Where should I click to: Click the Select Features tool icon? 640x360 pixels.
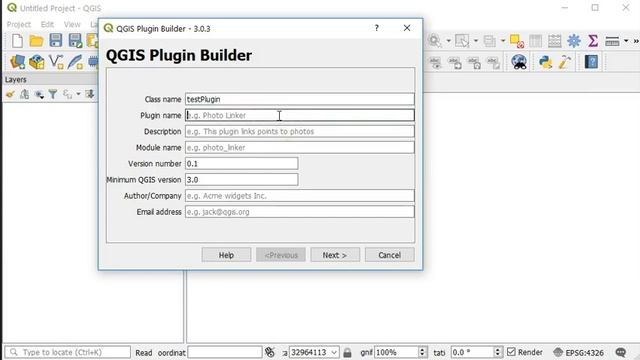(x=462, y=41)
